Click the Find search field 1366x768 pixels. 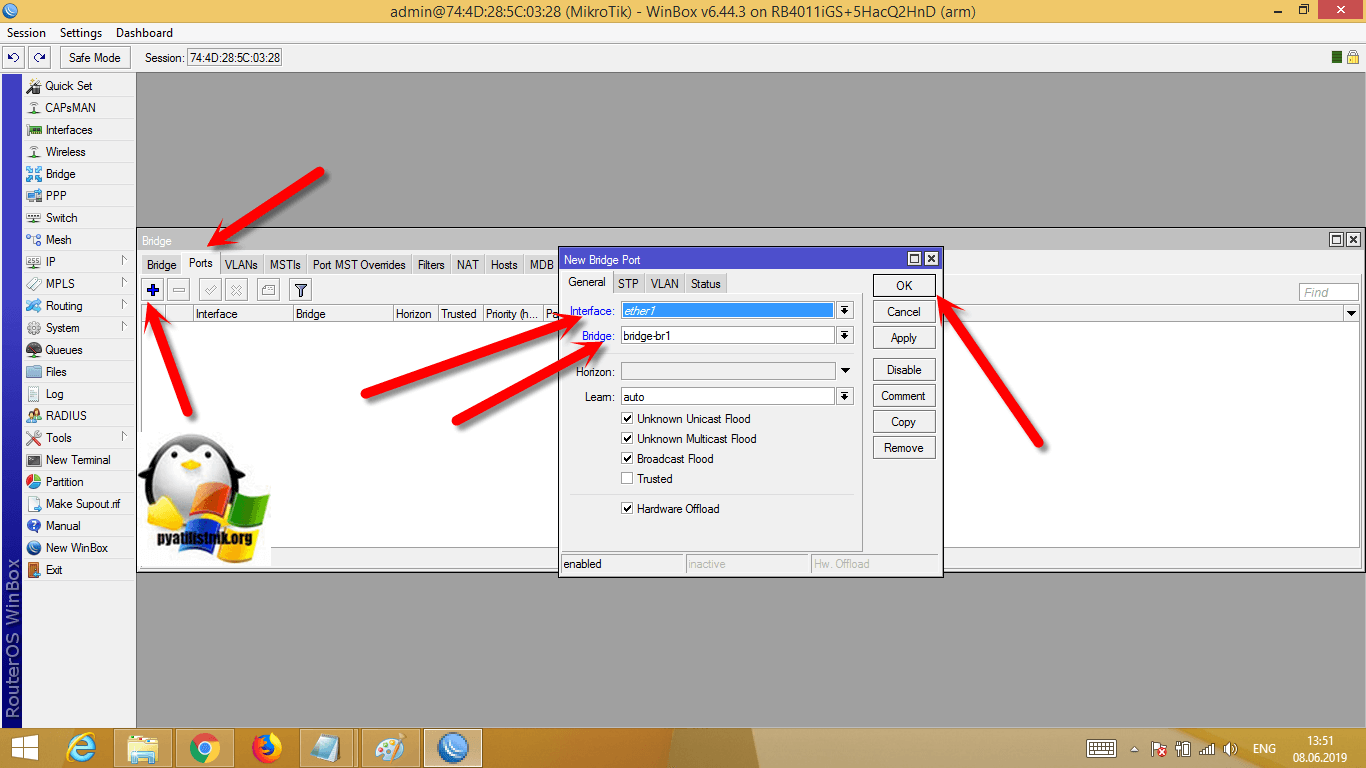point(1328,292)
